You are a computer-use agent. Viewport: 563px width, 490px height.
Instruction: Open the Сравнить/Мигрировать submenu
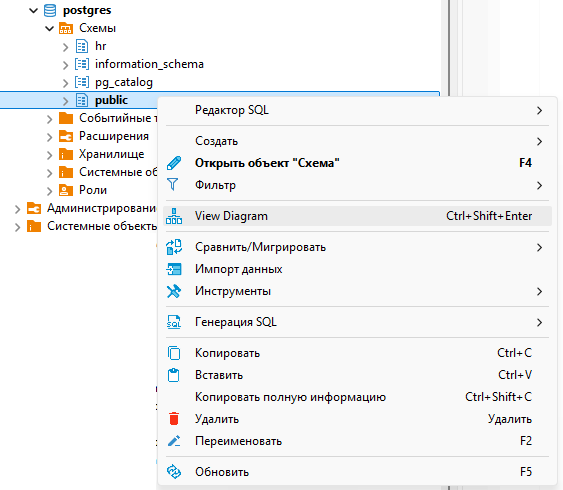pos(357,247)
